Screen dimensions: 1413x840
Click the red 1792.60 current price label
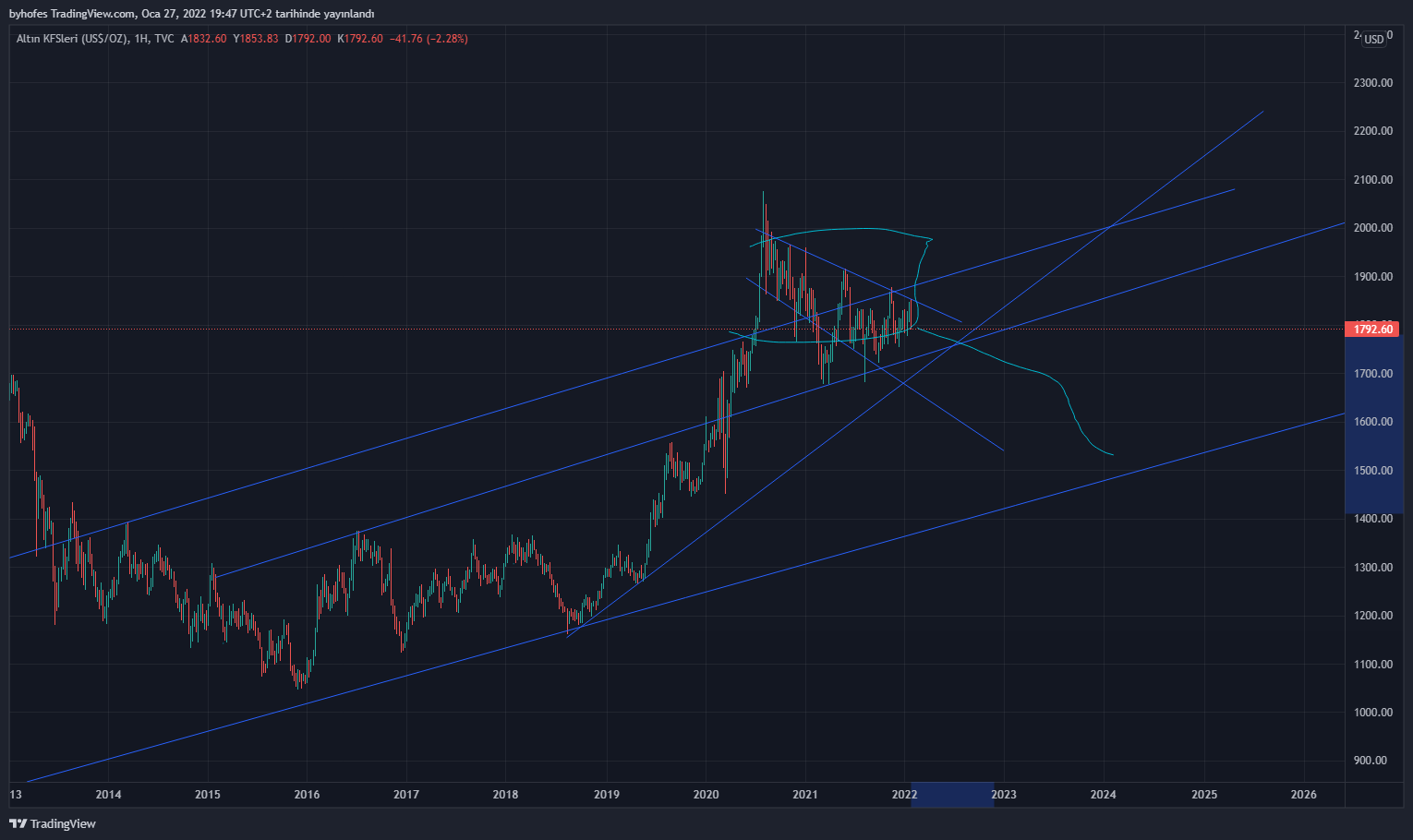pos(1372,330)
